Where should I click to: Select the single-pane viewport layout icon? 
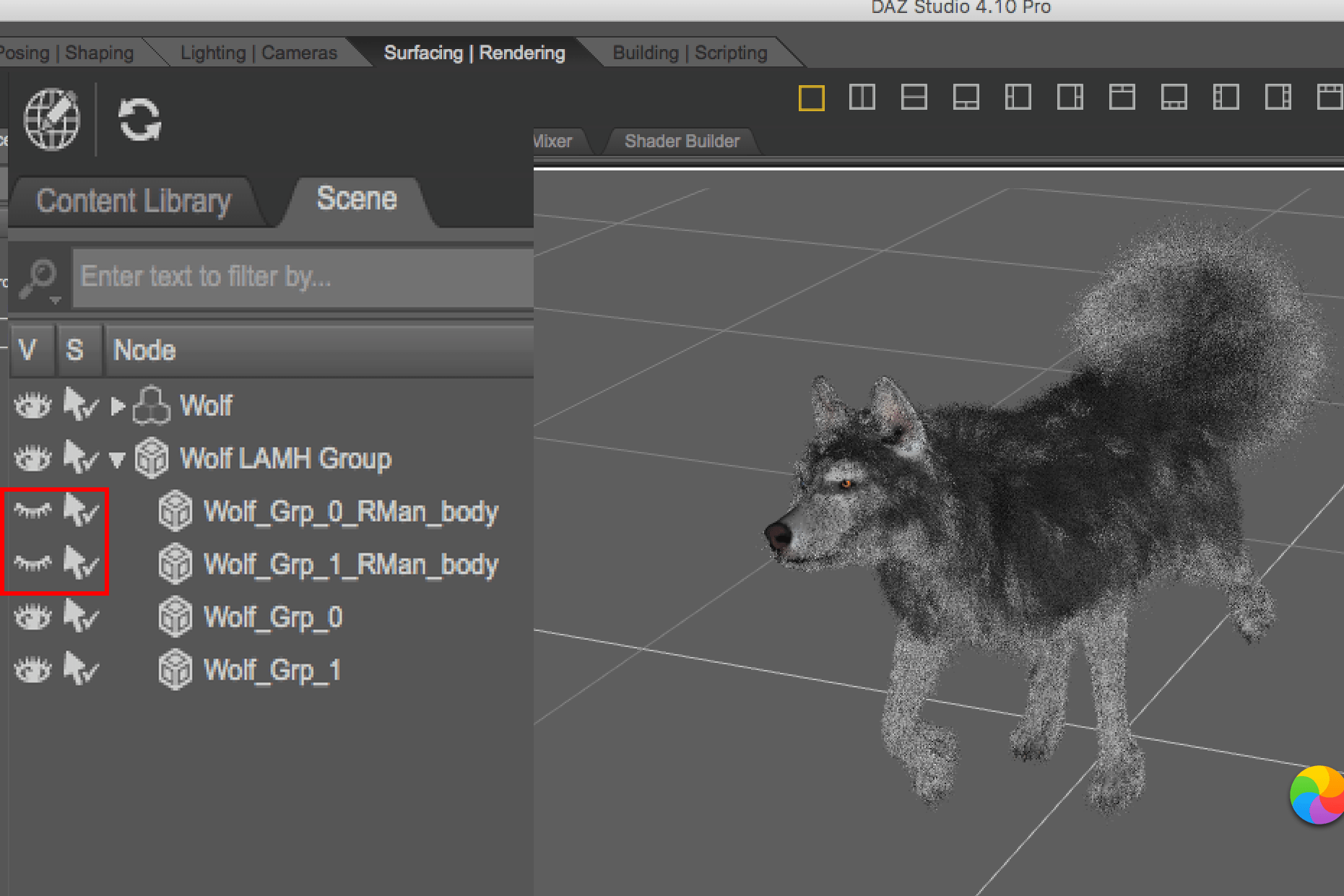tap(811, 97)
